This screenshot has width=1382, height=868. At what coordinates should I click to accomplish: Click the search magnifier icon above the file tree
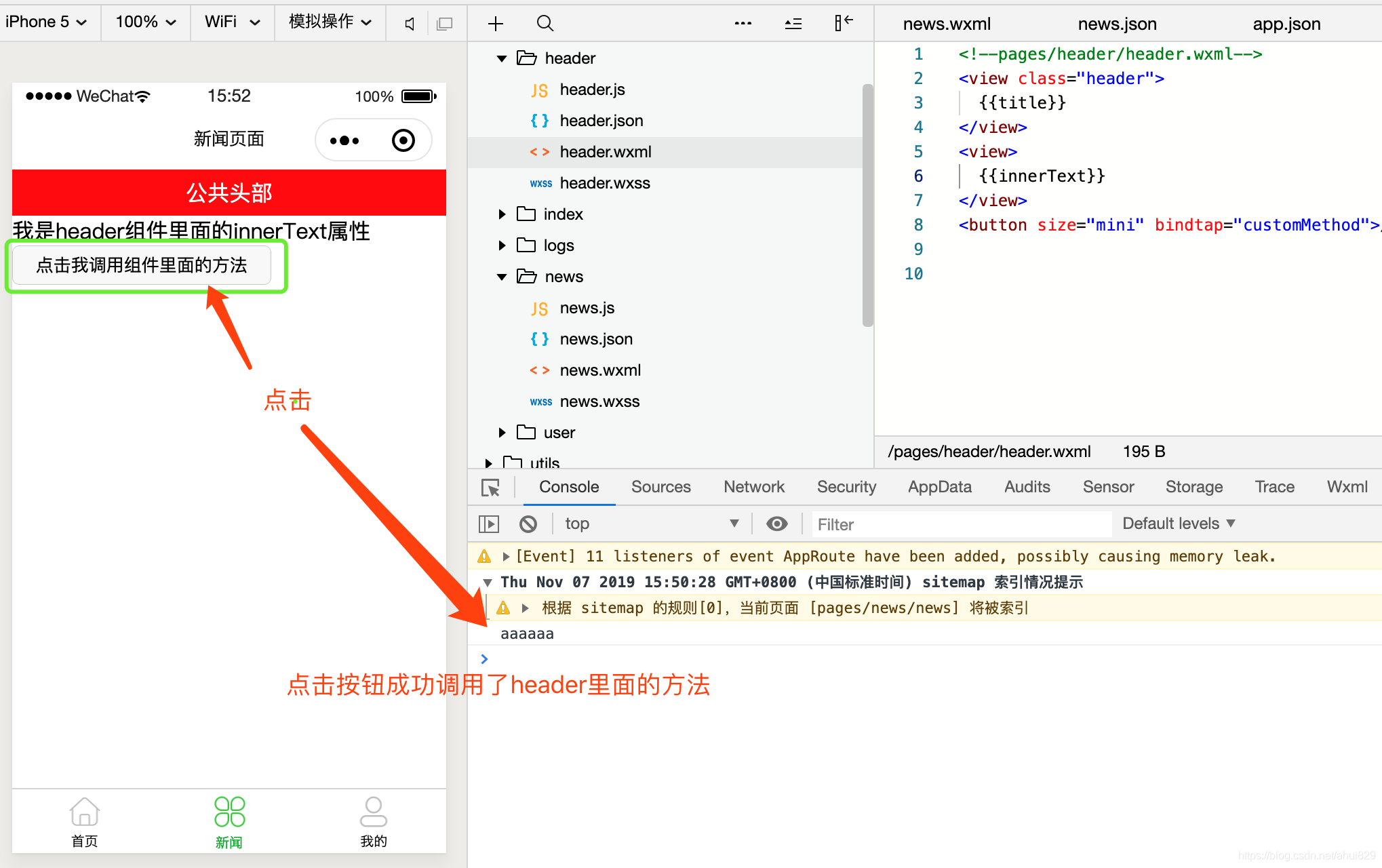(x=545, y=23)
